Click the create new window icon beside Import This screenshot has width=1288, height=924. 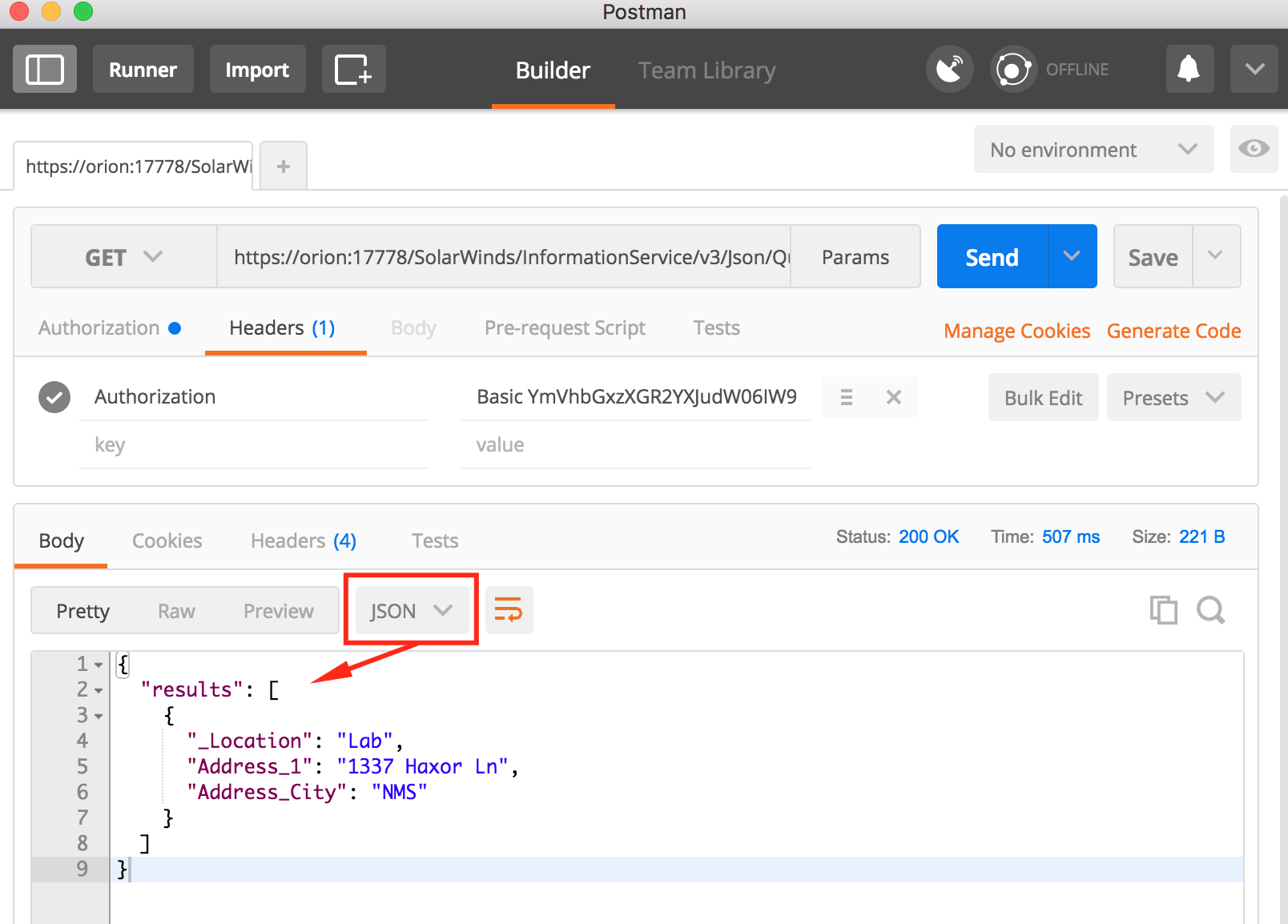pyautogui.click(x=353, y=69)
